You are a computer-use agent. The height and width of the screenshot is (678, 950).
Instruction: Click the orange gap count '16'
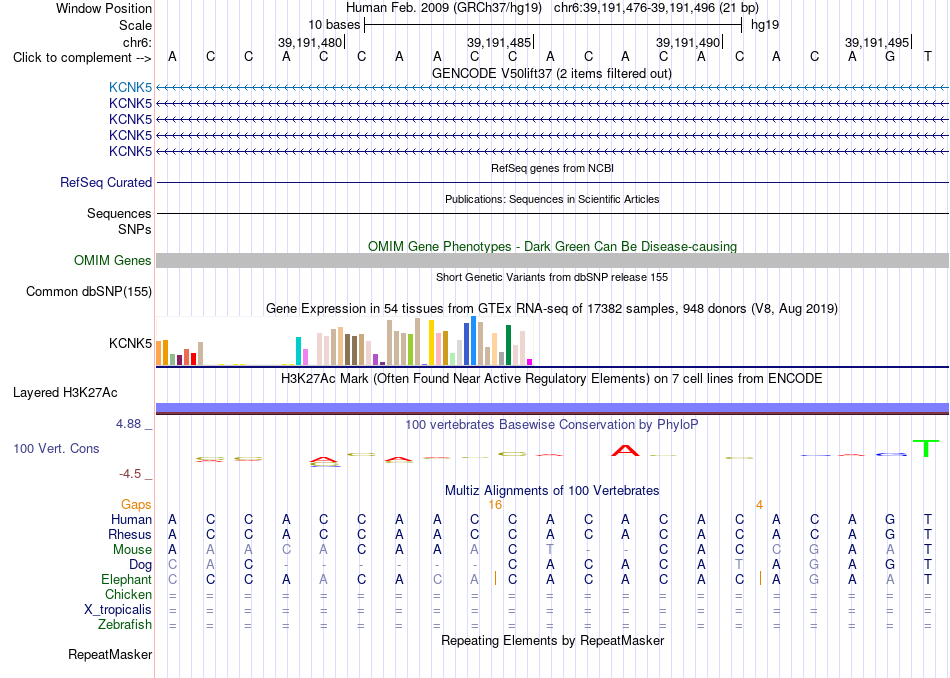(495, 505)
